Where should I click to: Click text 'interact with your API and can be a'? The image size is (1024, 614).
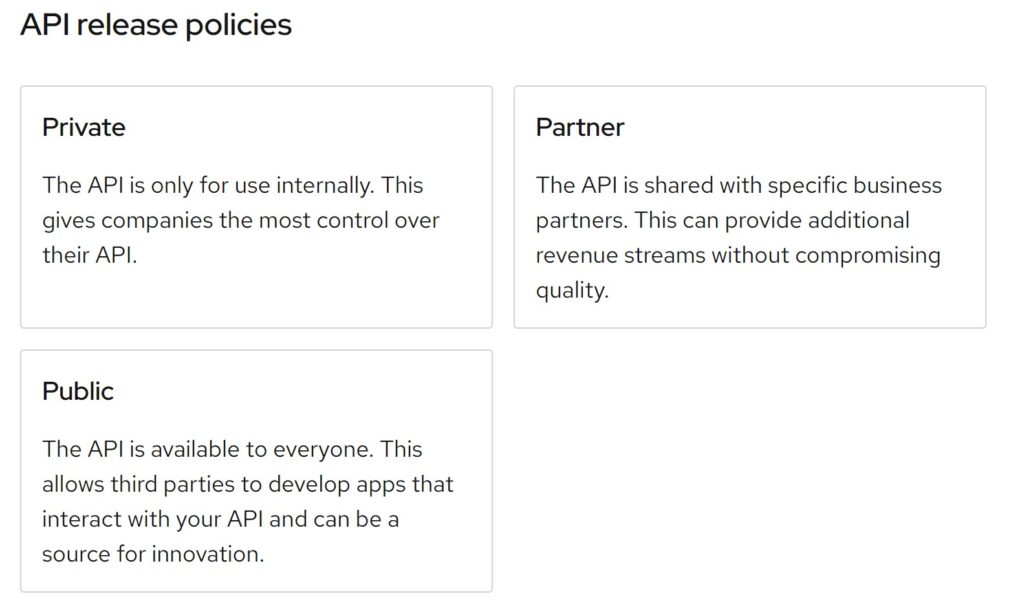pyautogui.click(x=220, y=519)
